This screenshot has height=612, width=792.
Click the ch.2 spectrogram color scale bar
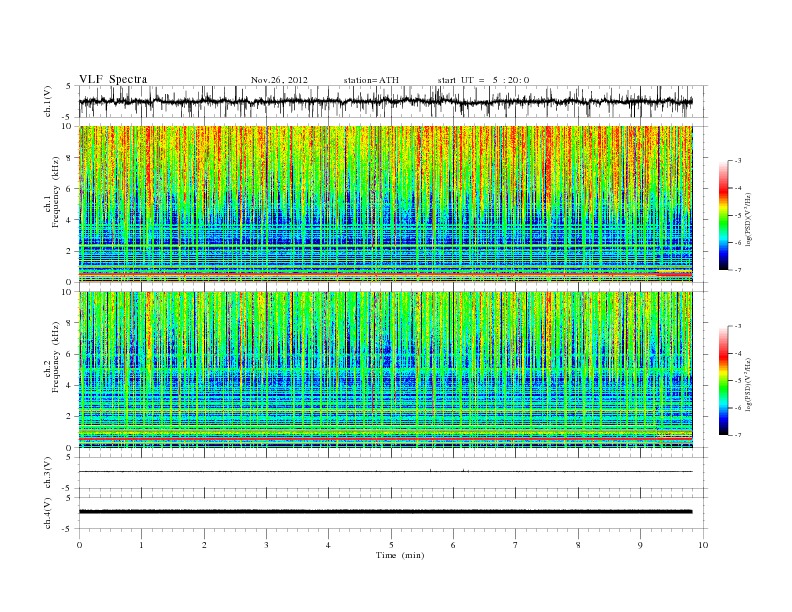723,381
